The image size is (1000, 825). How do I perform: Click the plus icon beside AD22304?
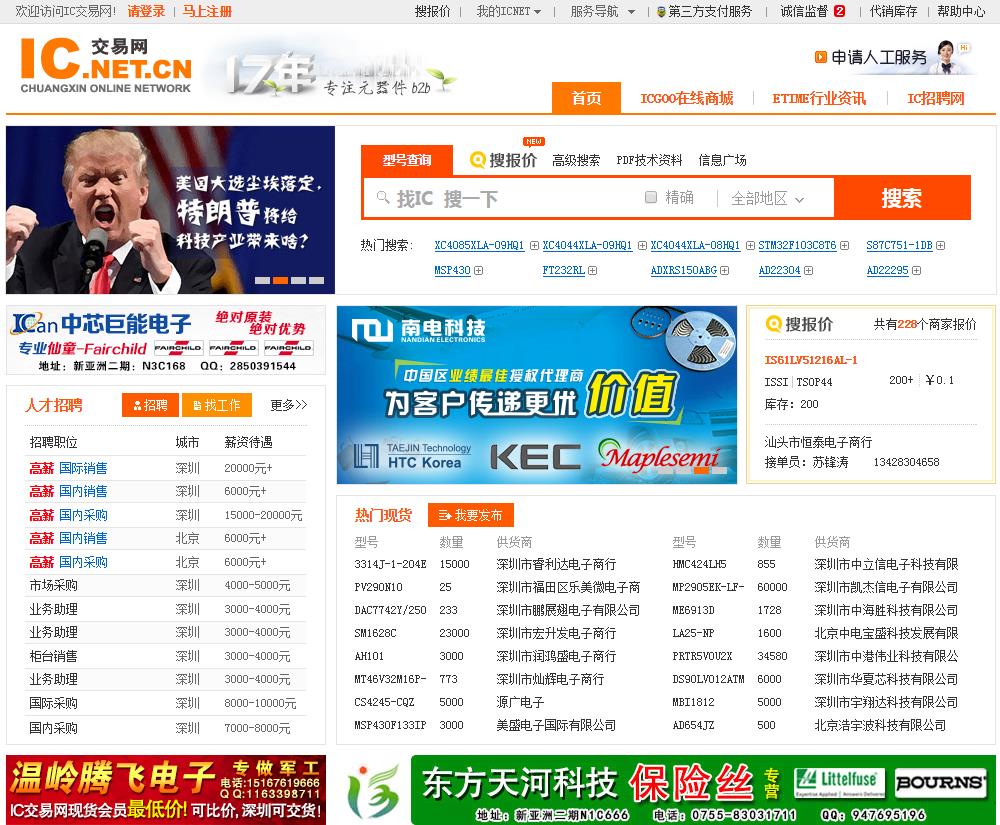(808, 270)
